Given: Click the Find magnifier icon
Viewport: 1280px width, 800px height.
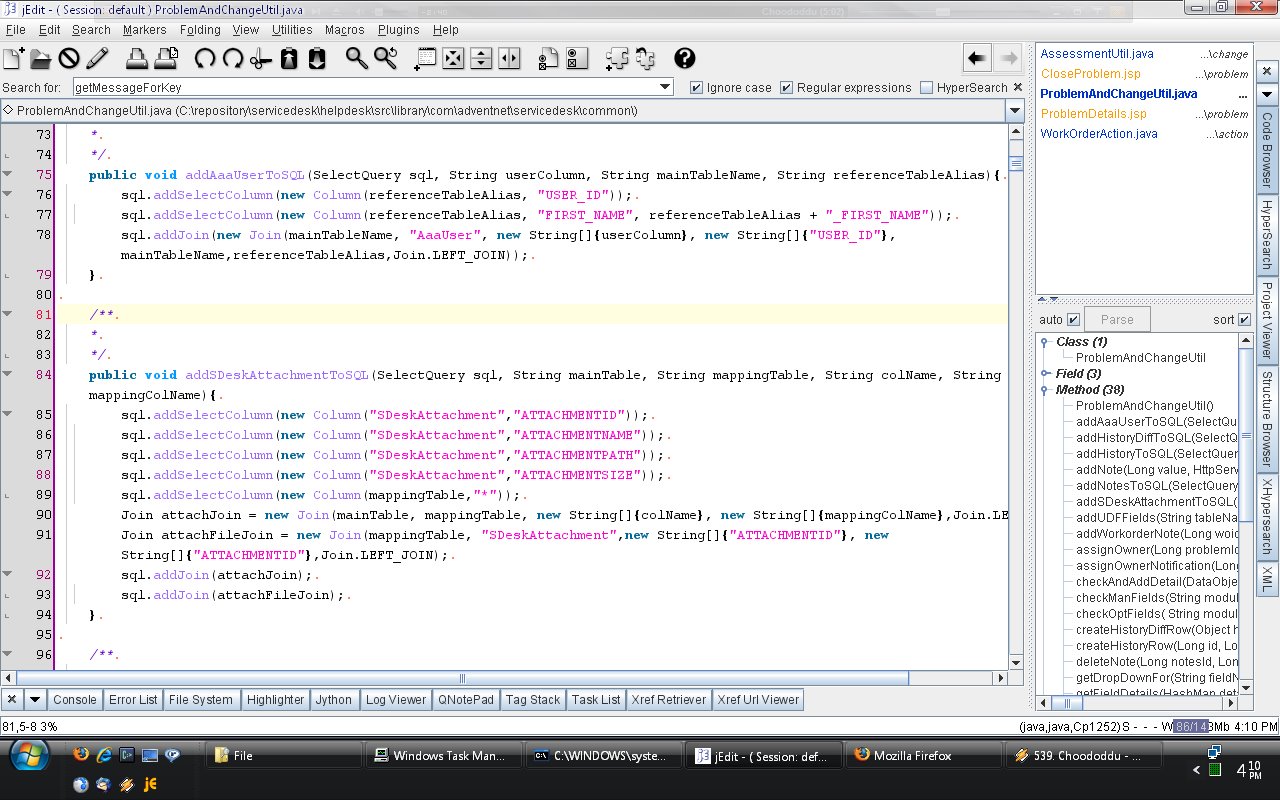Looking at the screenshot, I should pos(357,58).
